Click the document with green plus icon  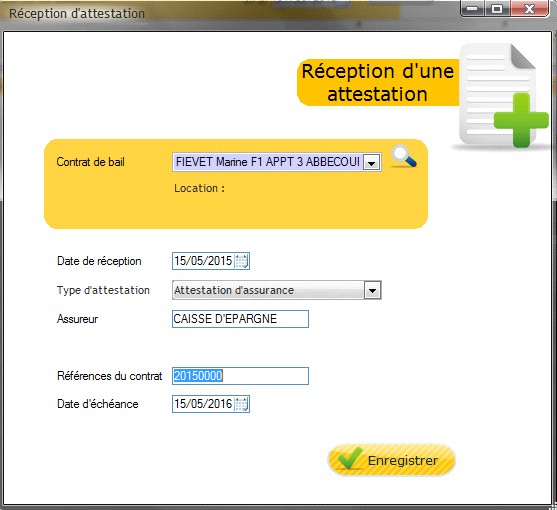click(501, 96)
